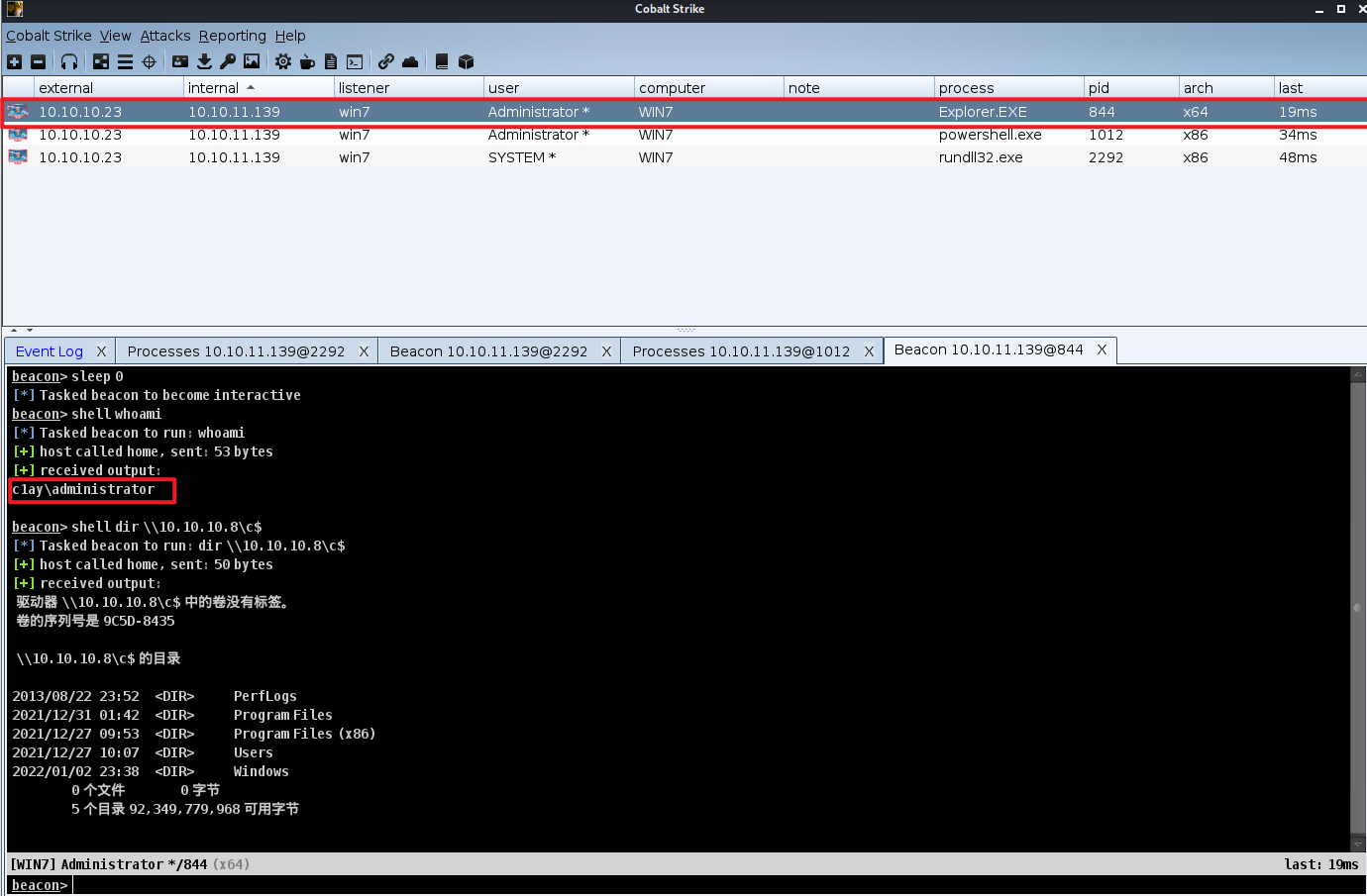Select the Beacon 10.10.11.139@844 tab
Viewport: 1367px width, 896px height.
[x=989, y=349]
